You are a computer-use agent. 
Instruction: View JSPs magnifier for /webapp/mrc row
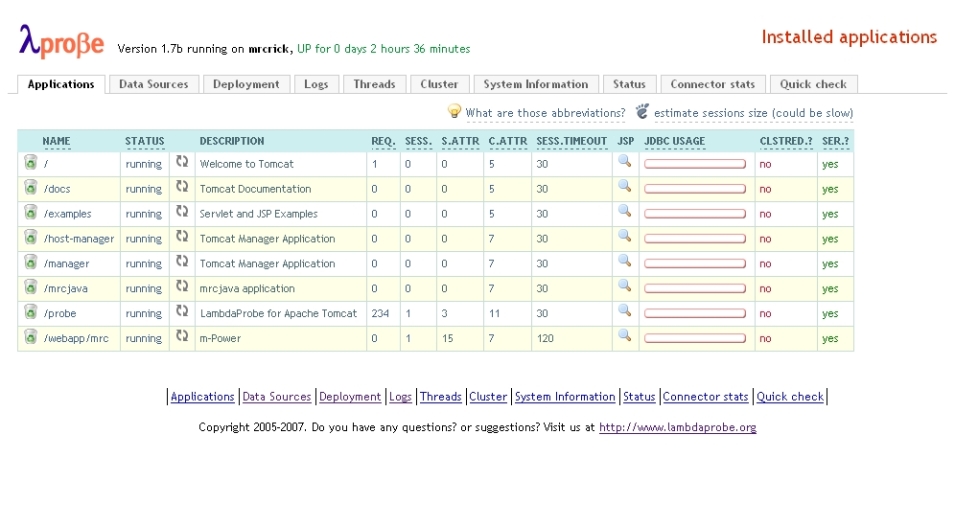(624, 336)
